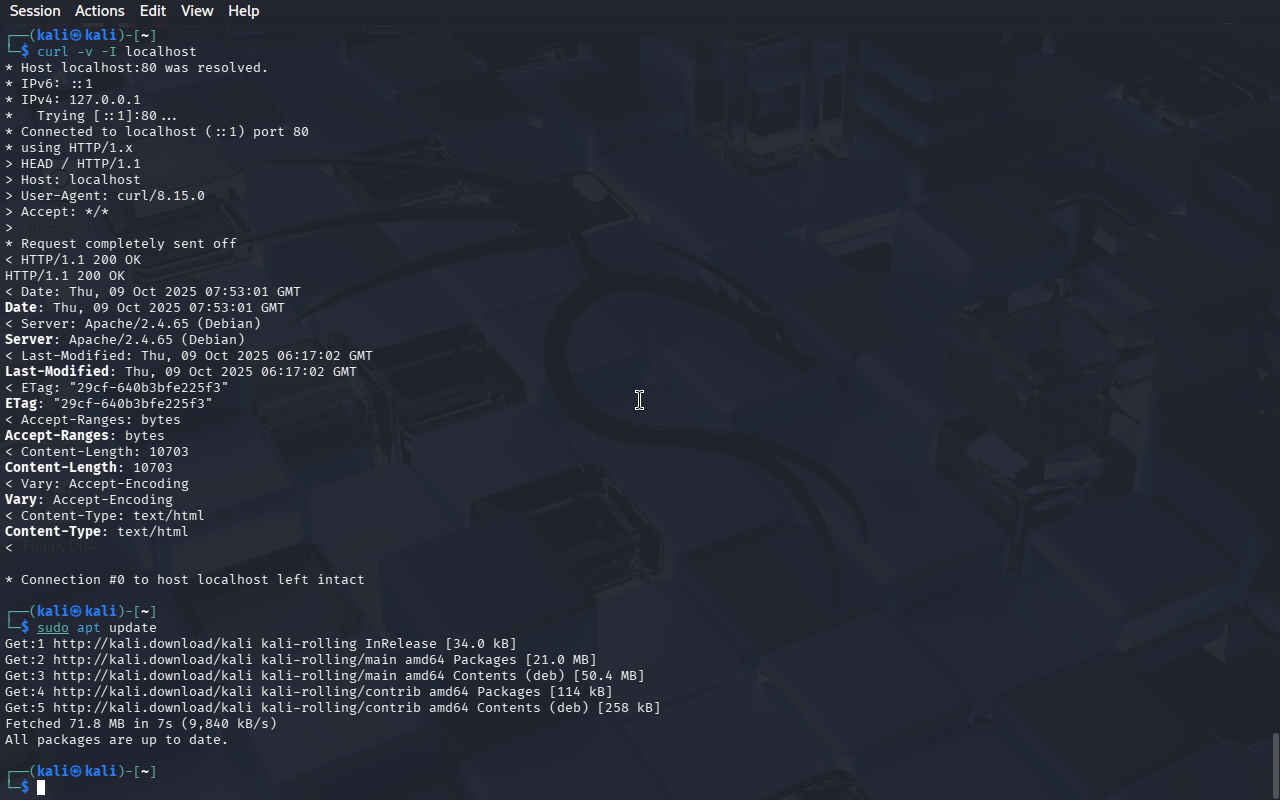Click the kali.download URL in Get:2 line
This screenshot has height=800, width=1280.
(x=153, y=660)
